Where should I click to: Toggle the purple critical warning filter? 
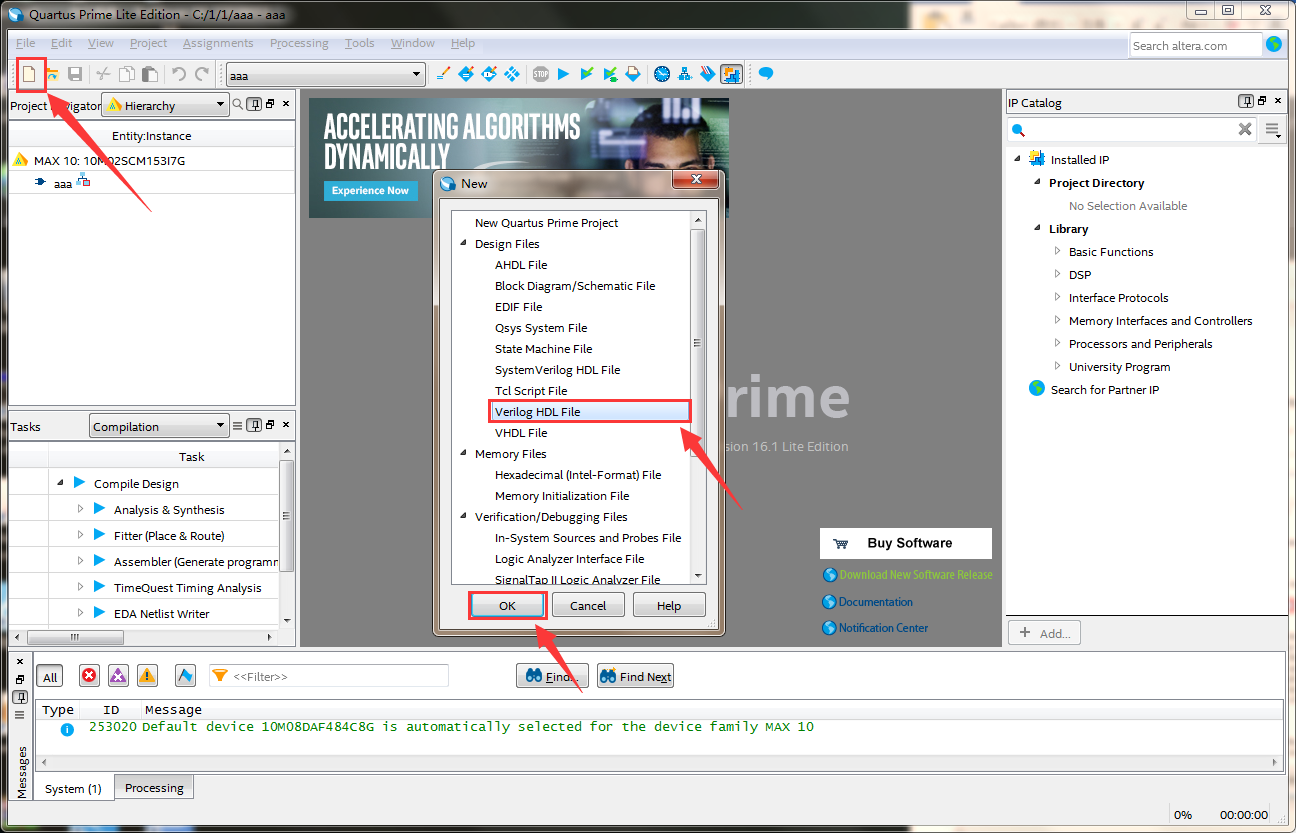[x=118, y=676]
